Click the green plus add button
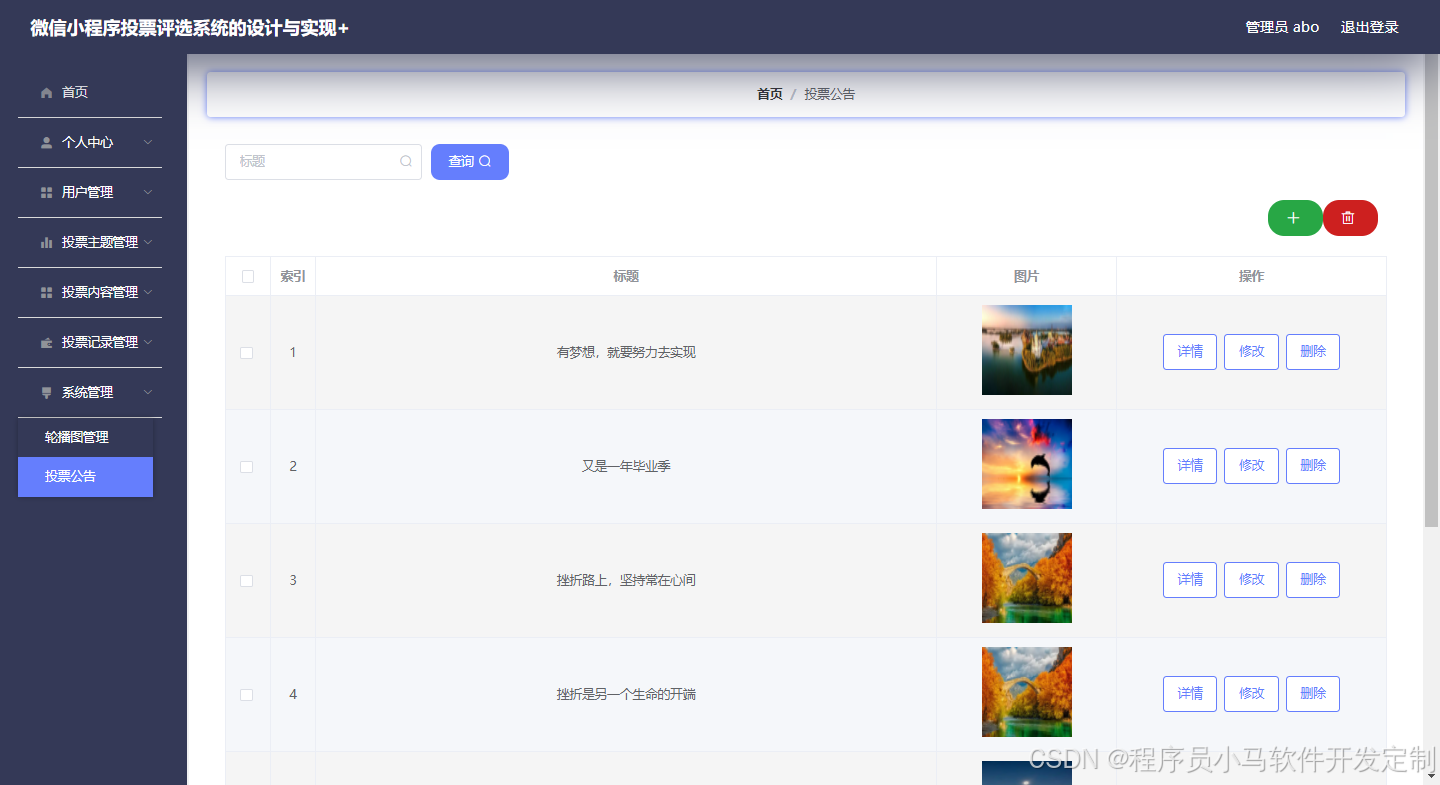The height and width of the screenshot is (785, 1440). tap(1295, 218)
